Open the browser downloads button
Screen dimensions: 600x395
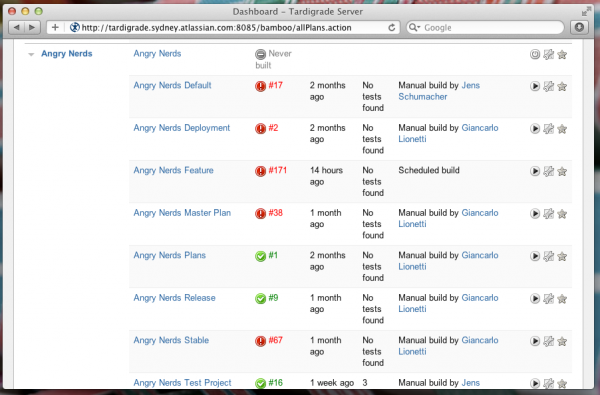point(579,27)
